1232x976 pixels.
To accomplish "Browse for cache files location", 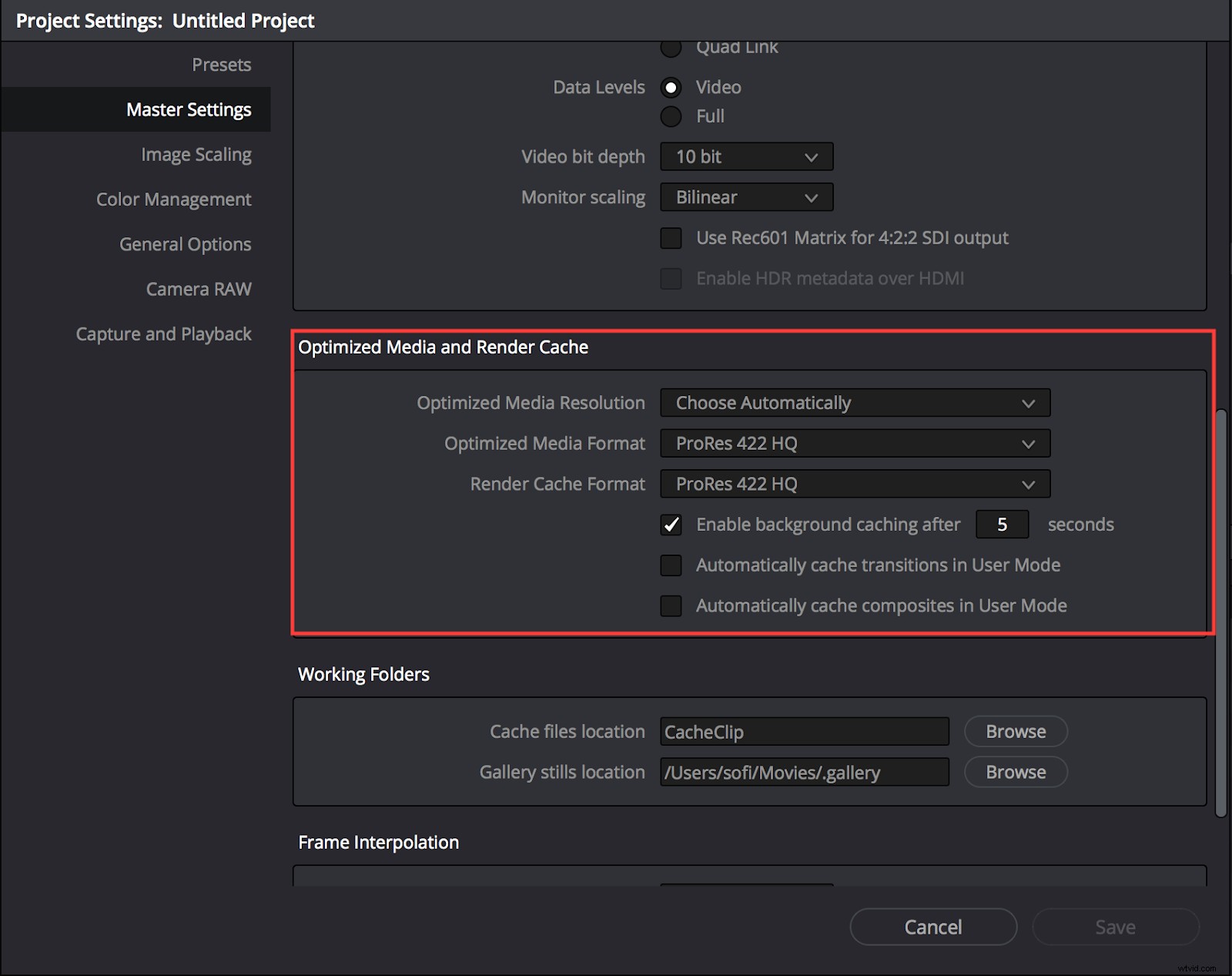I will coord(1015,731).
